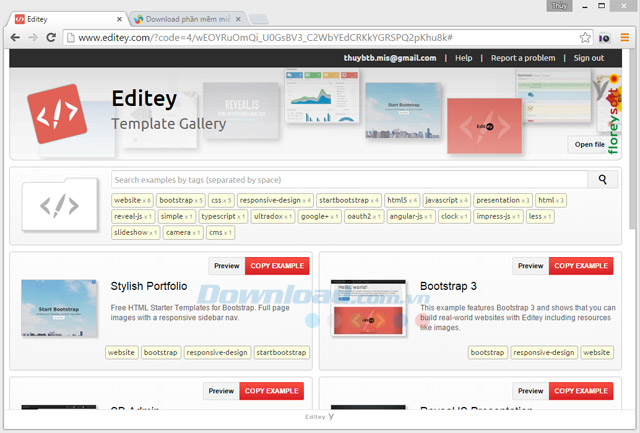Click startbootstrap tag under Stylish Portfolio
640x433 pixels.
(281, 352)
